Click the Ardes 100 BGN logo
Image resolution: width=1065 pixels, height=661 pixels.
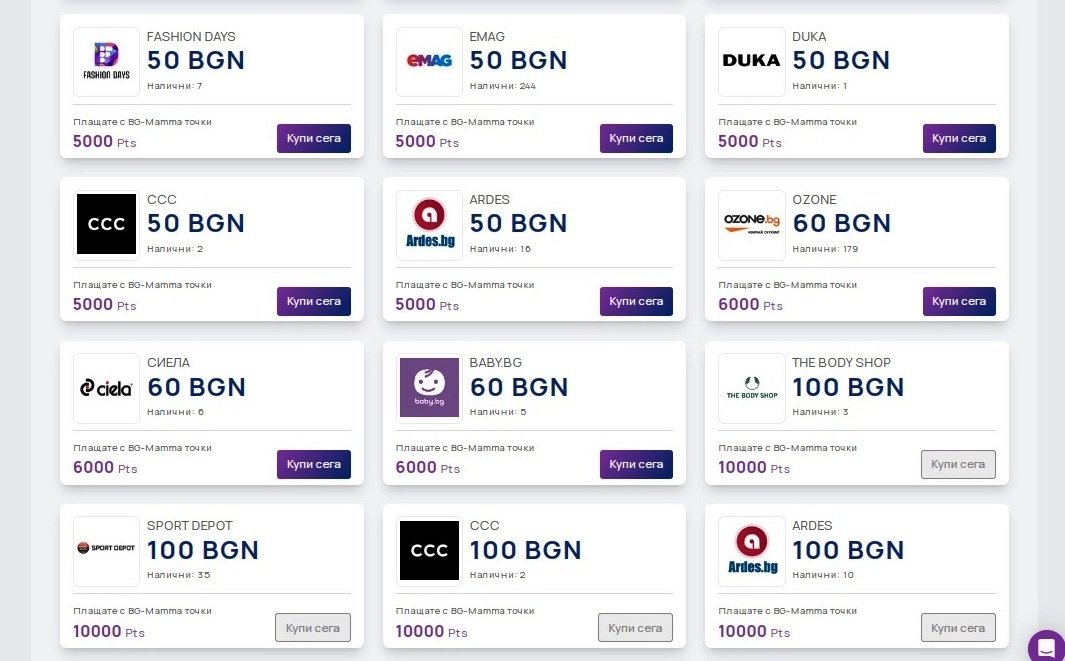tap(751, 550)
